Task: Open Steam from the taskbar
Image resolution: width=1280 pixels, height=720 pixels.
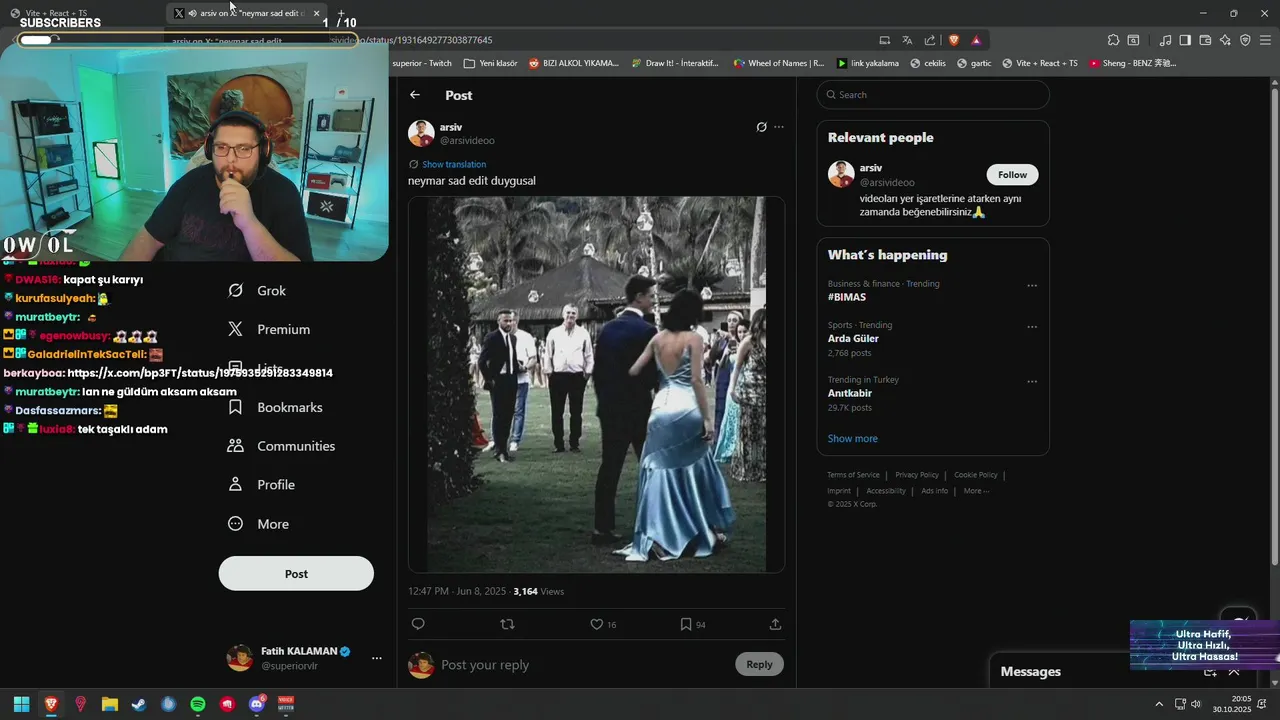Action: point(139,704)
